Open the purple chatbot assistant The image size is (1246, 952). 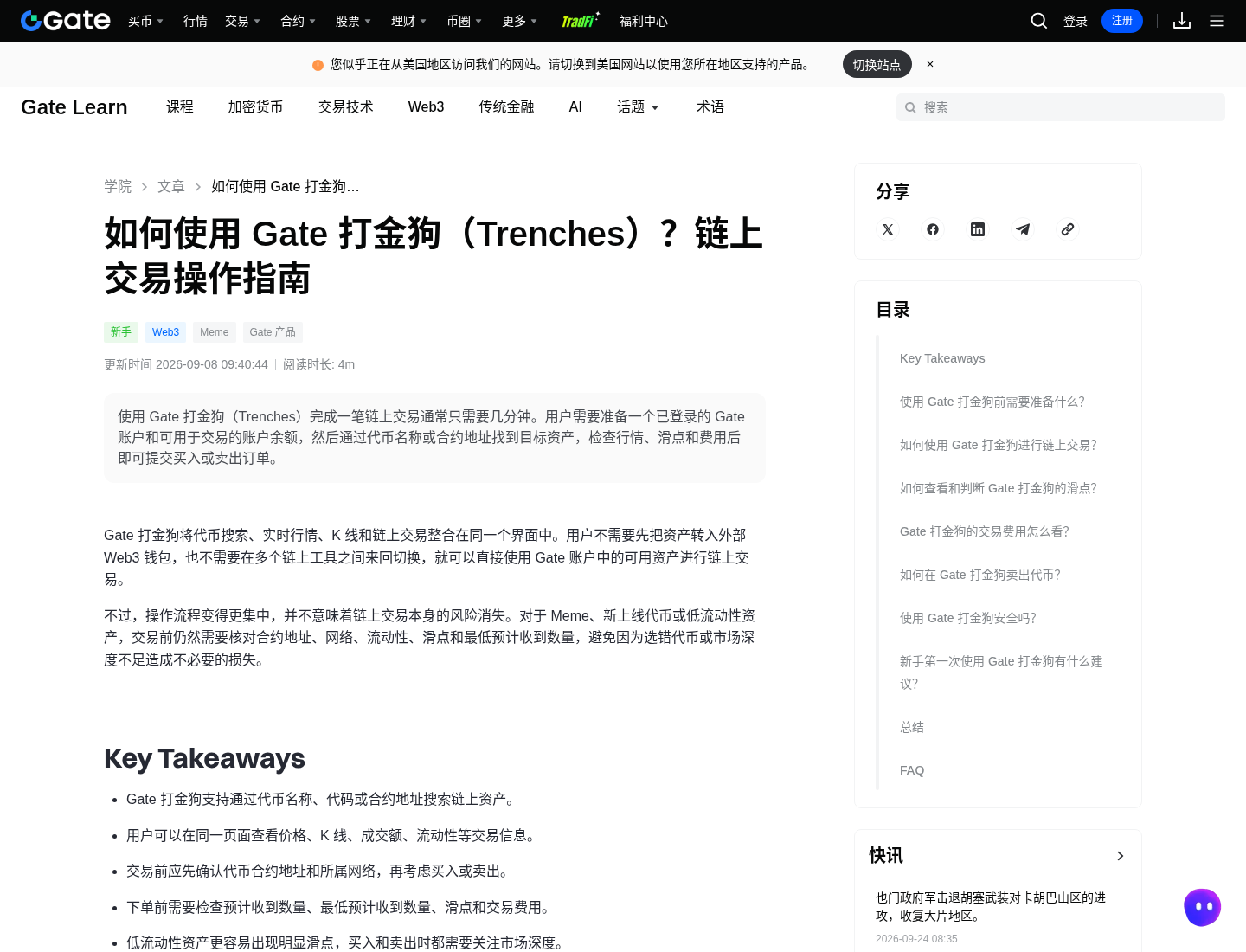coord(1203,907)
